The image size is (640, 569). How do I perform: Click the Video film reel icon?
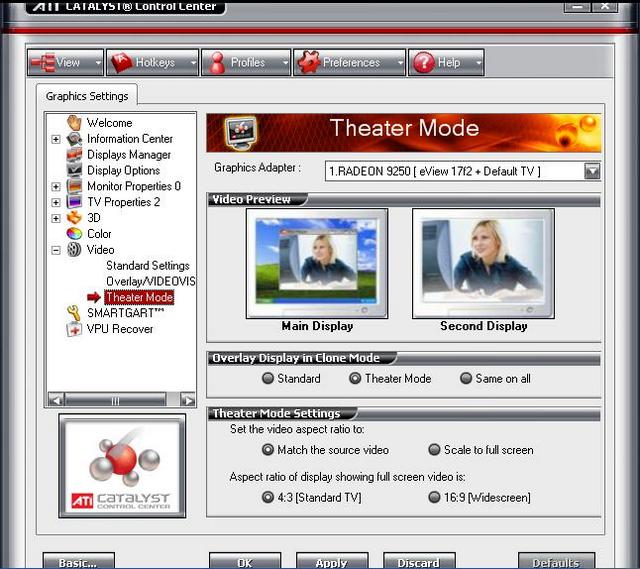(74, 249)
